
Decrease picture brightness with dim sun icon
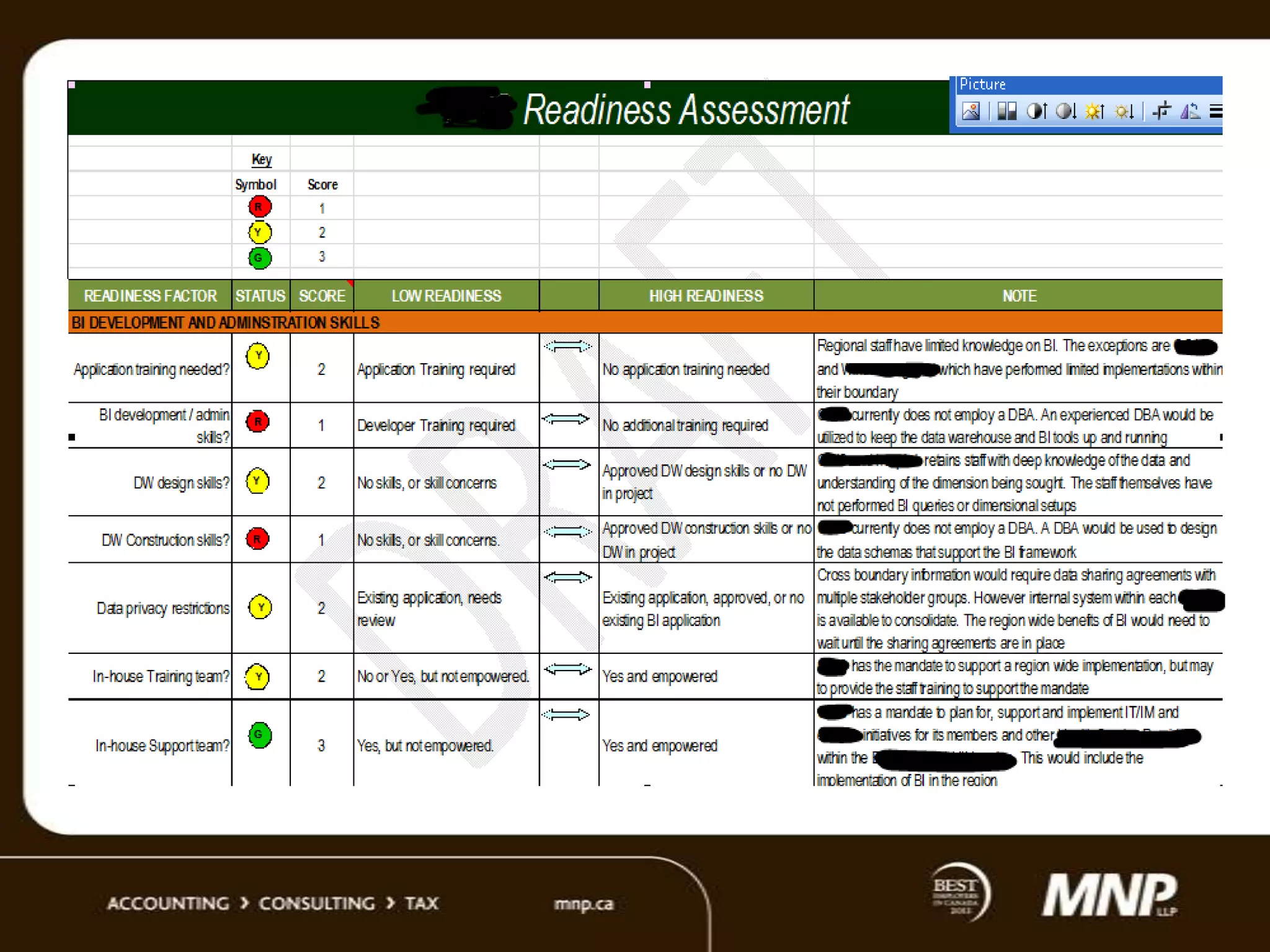1124,112
